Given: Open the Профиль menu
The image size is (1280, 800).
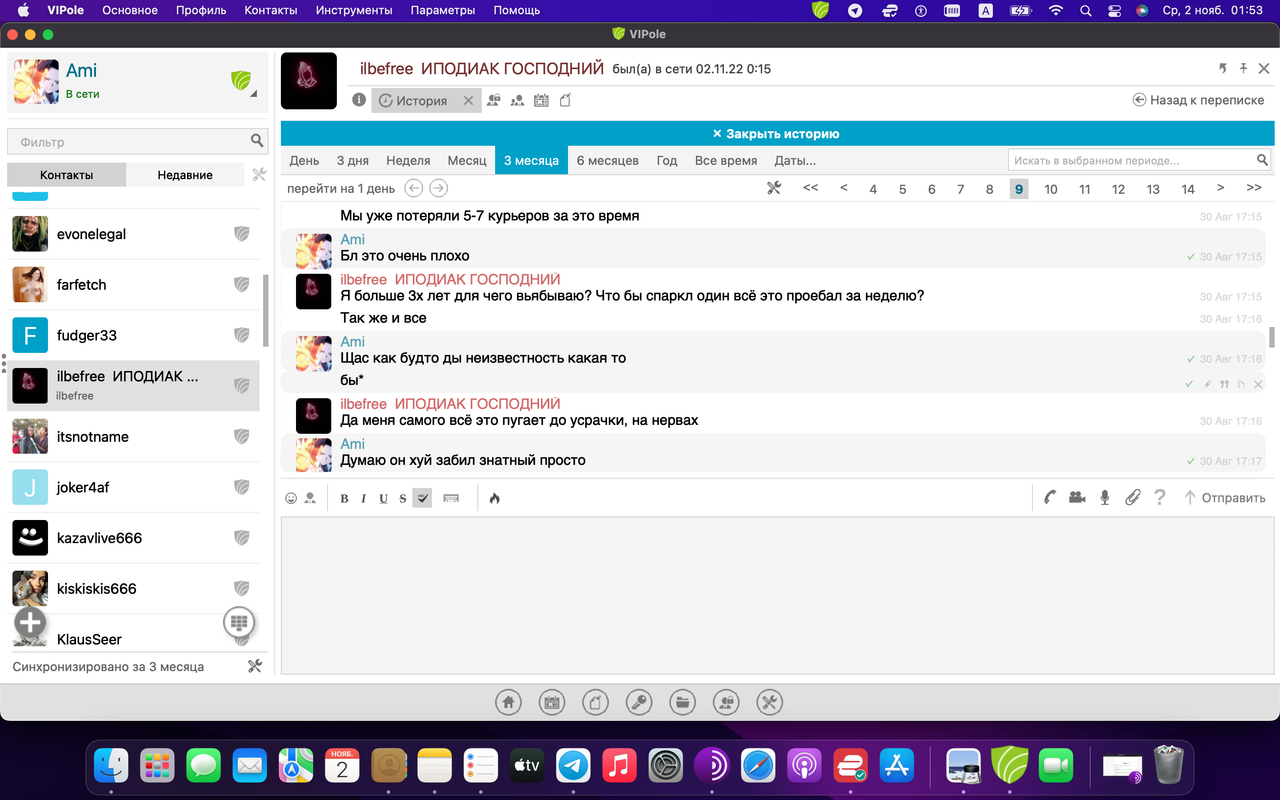Looking at the screenshot, I should (x=201, y=10).
